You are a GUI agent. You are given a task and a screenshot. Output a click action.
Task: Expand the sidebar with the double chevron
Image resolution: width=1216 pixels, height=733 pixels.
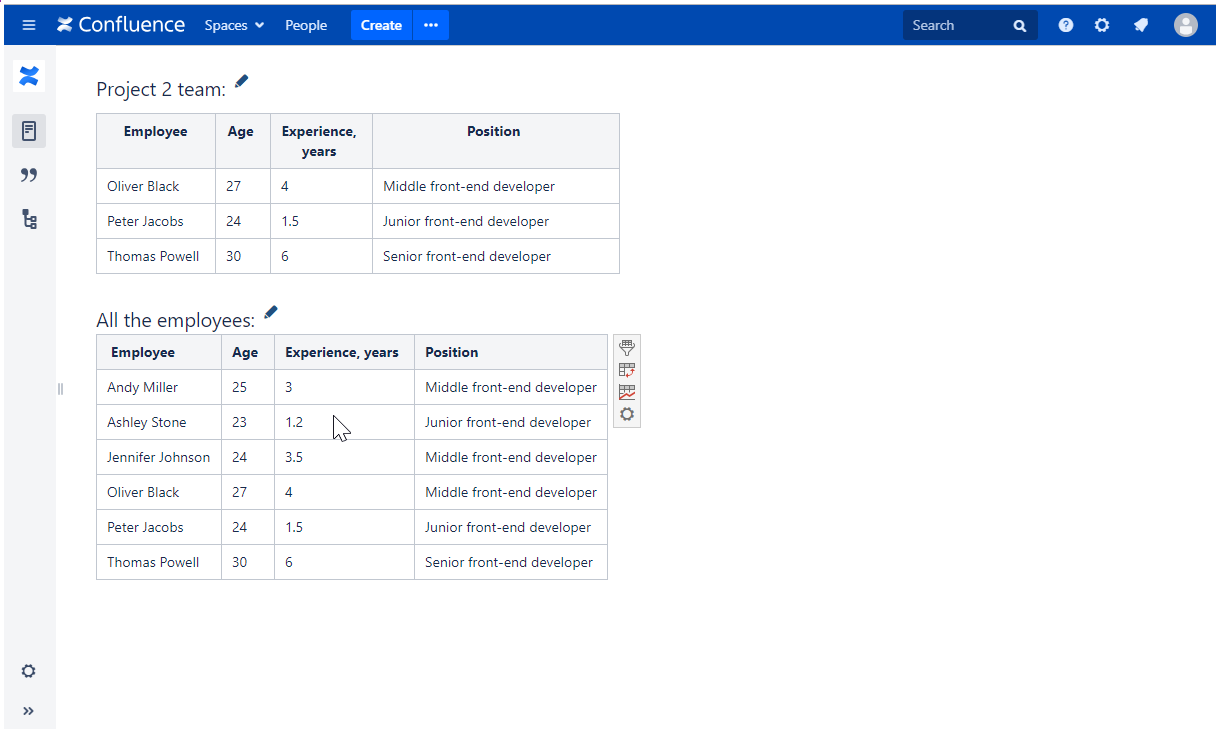click(29, 711)
